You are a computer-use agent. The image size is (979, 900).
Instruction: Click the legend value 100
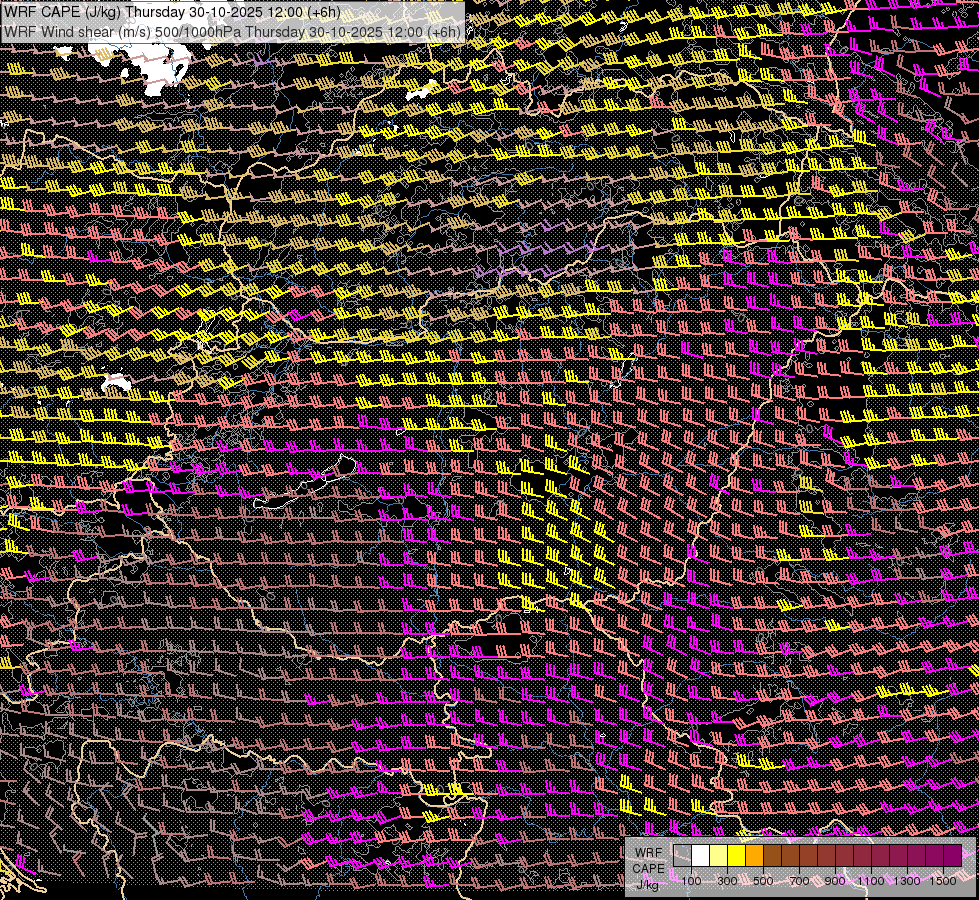click(691, 881)
